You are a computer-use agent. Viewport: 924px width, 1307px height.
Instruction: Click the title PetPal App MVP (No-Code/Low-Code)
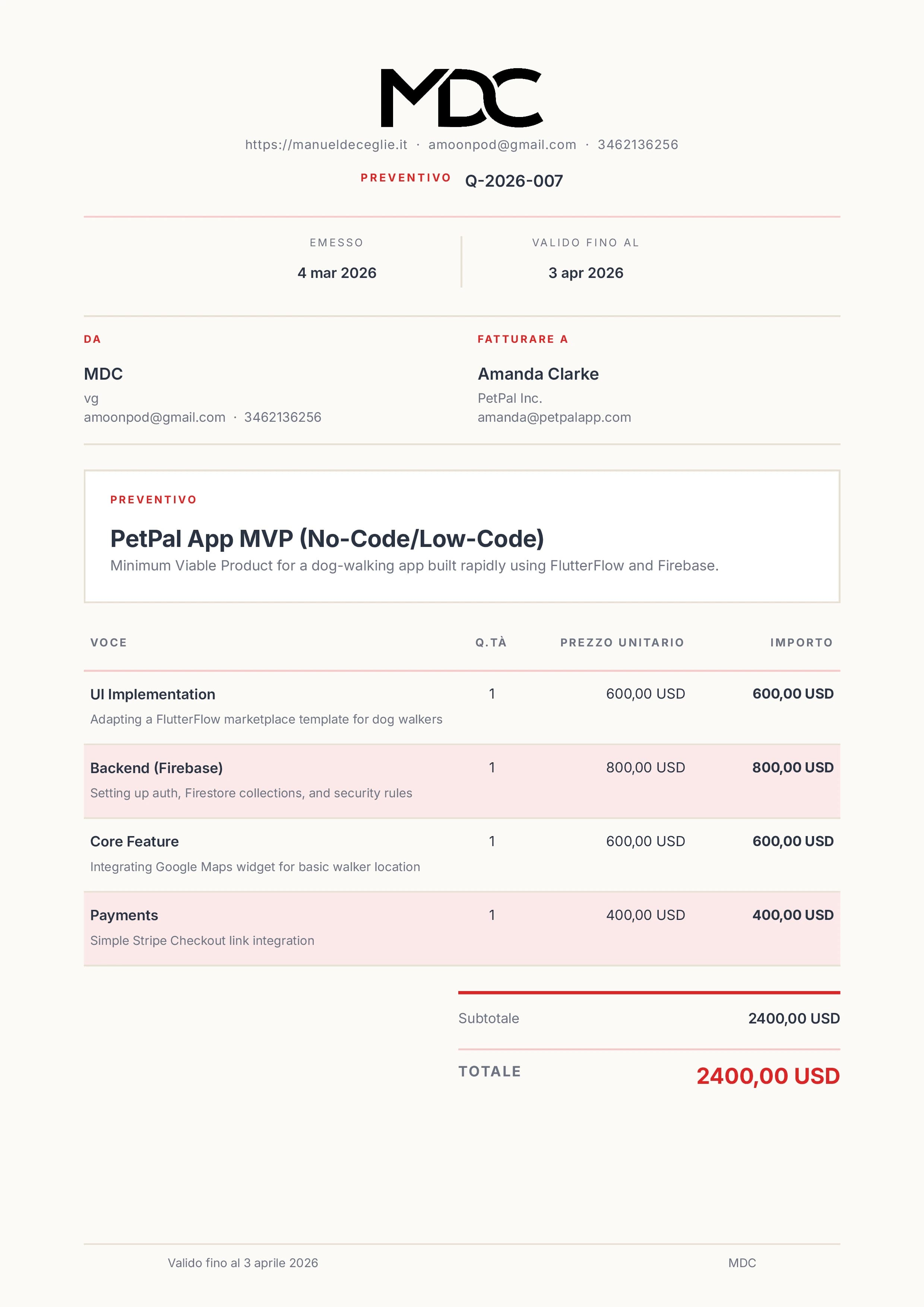[x=327, y=538]
